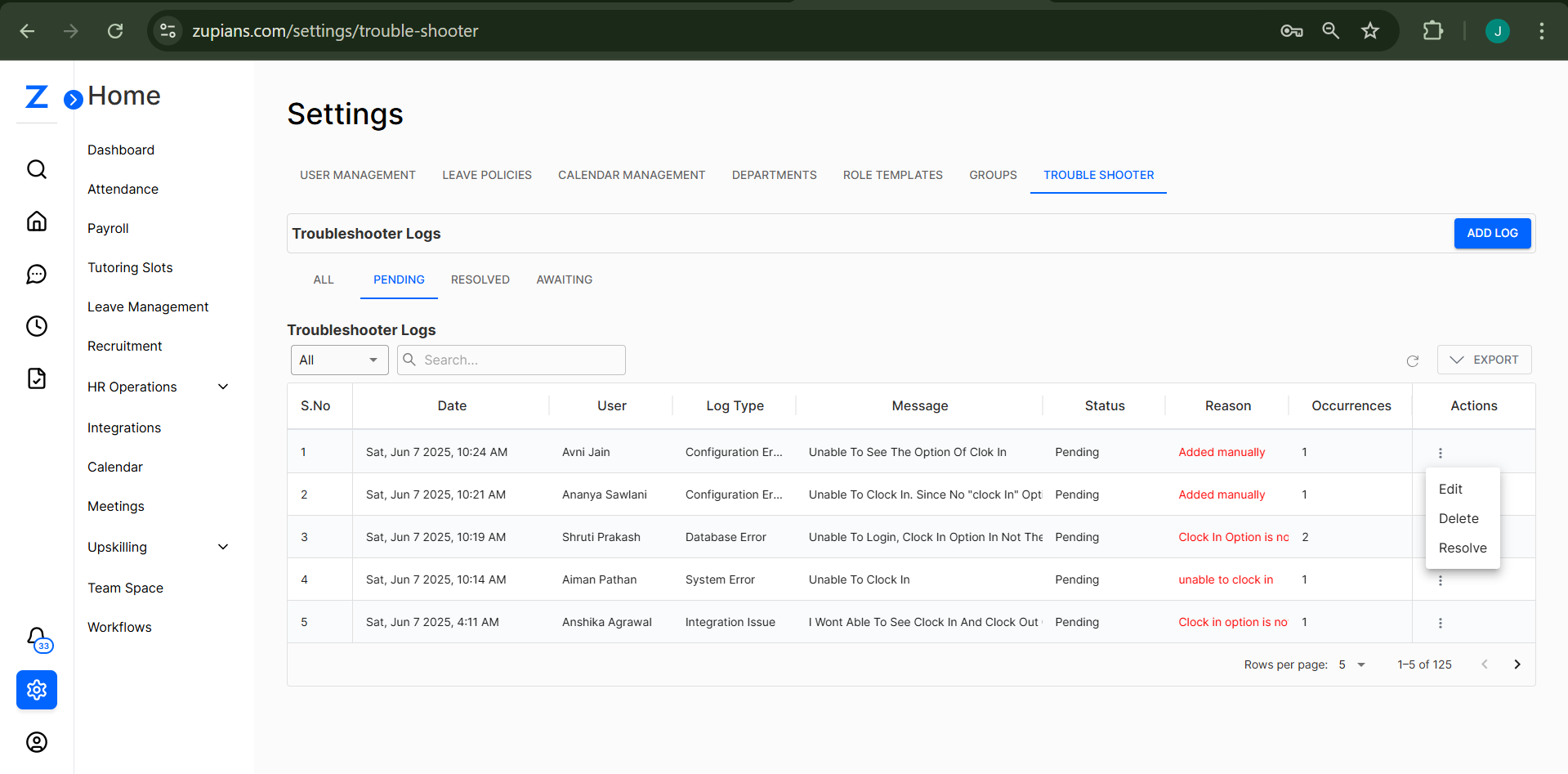Open the Rows per page selector

[x=1349, y=664]
